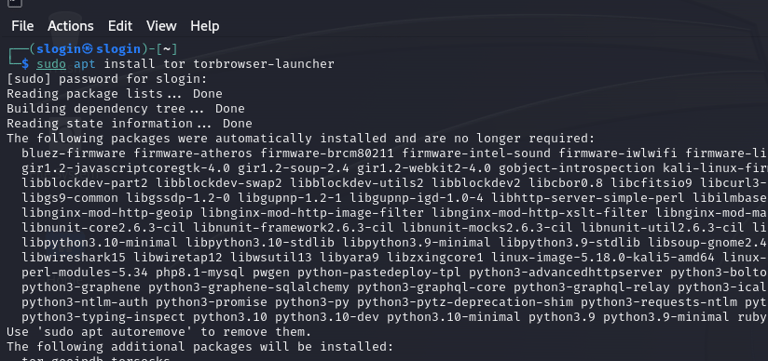Click the word apt in command line
This screenshot has width=768, height=361.
[x=85, y=64]
